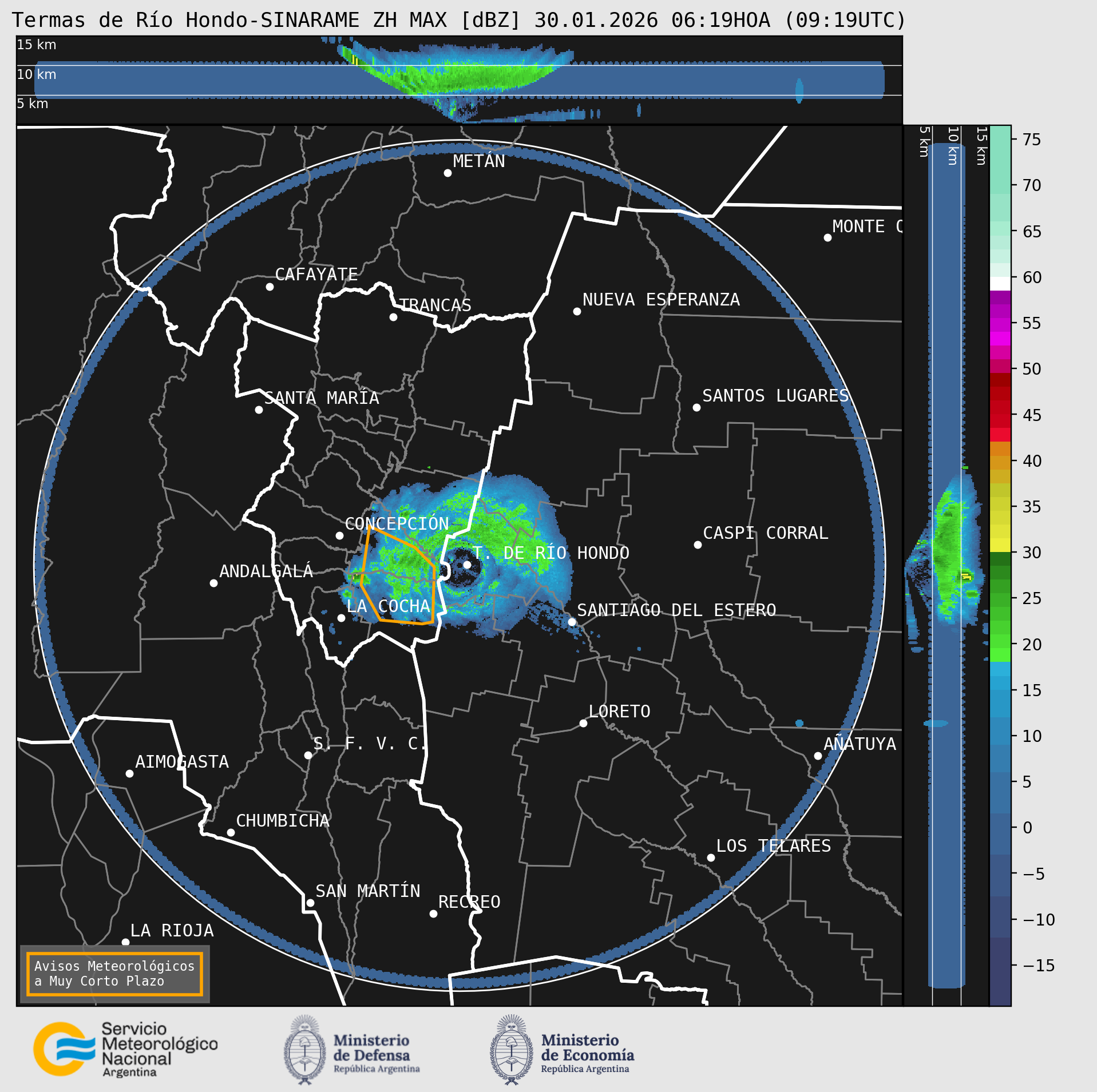The image size is (1097, 1092).
Task: Click the SANTOS LUGARES label
Action: point(775,396)
